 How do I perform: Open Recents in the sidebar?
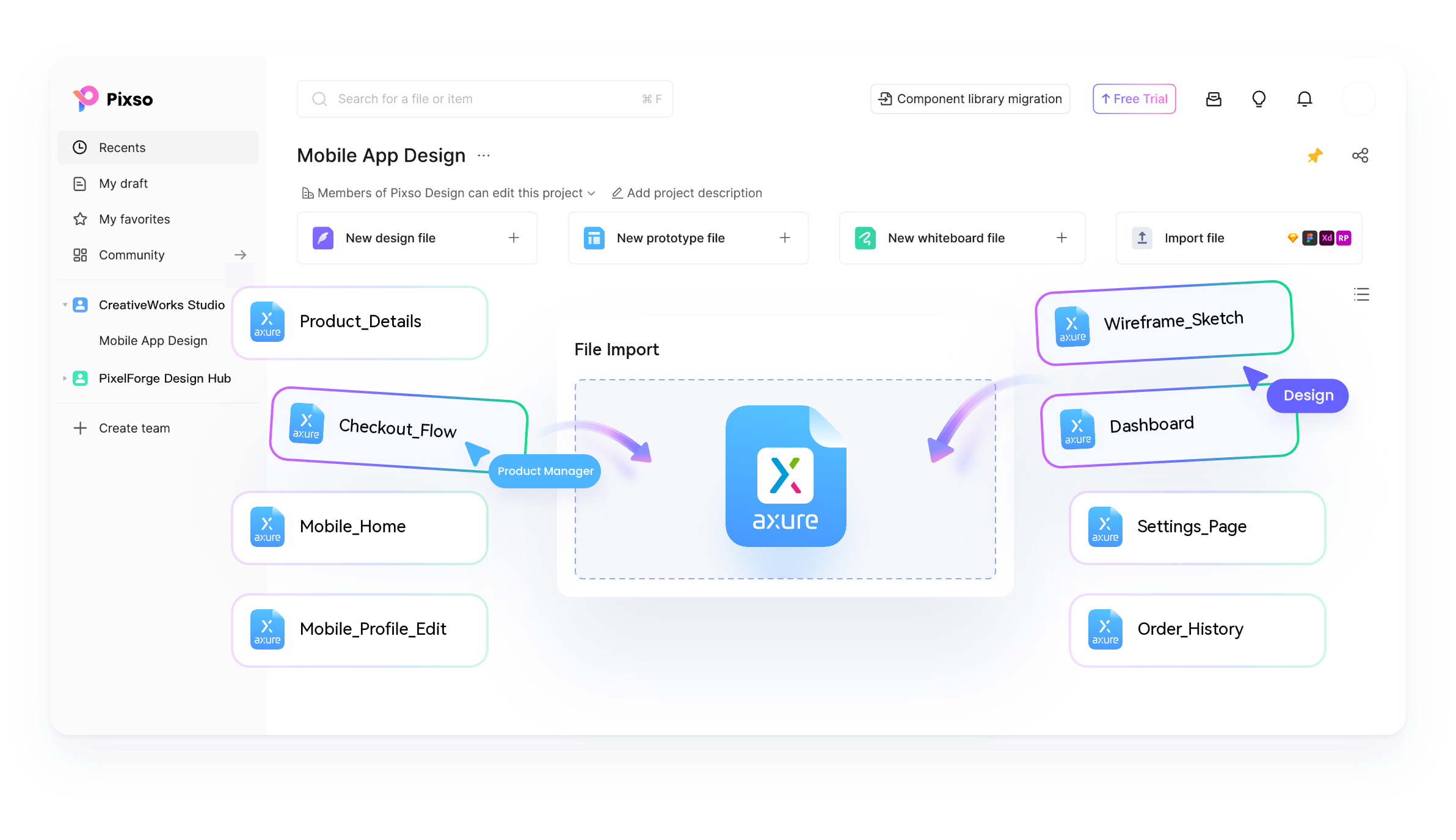158,148
